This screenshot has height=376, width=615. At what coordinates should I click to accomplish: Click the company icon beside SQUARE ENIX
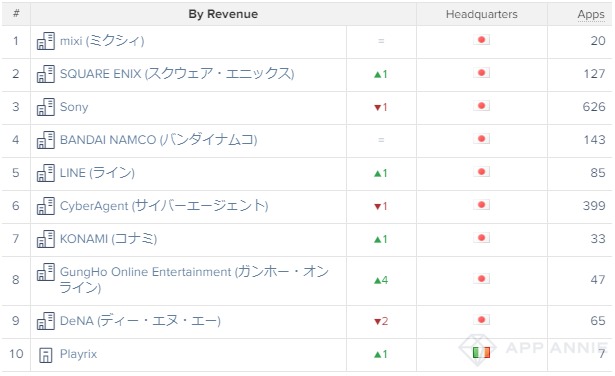tap(45, 74)
